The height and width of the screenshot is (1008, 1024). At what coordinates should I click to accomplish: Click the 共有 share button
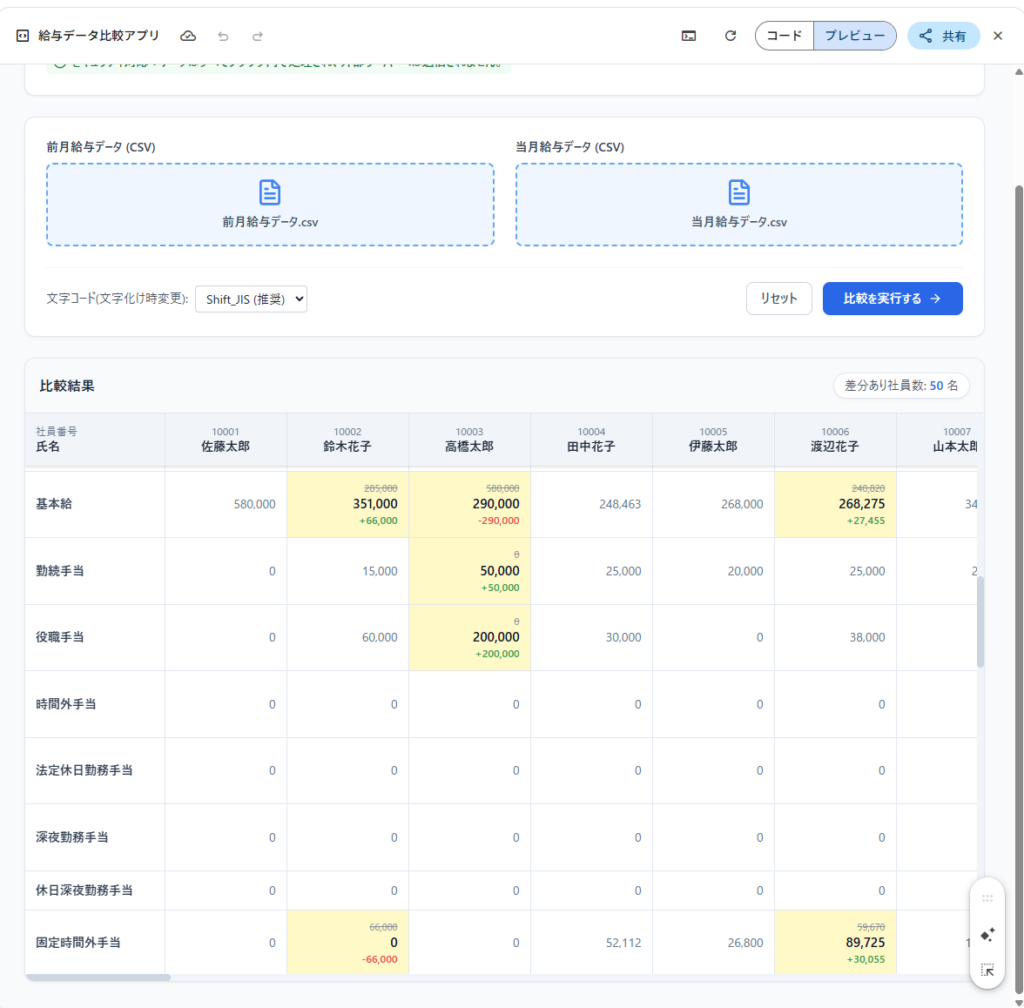[x=943, y=36]
